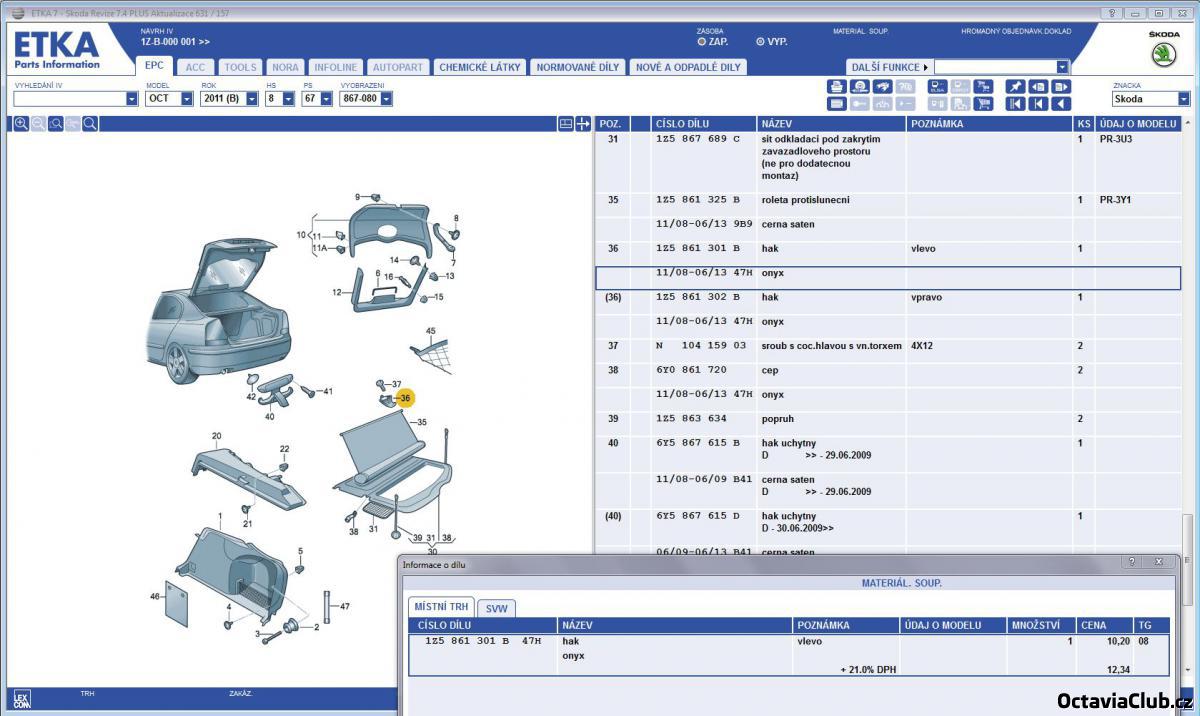Screen dimensions: 1200x716
Task: Click the pushpin icon in the toolbar
Action: pyautogui.click(x=1015, y=87)
